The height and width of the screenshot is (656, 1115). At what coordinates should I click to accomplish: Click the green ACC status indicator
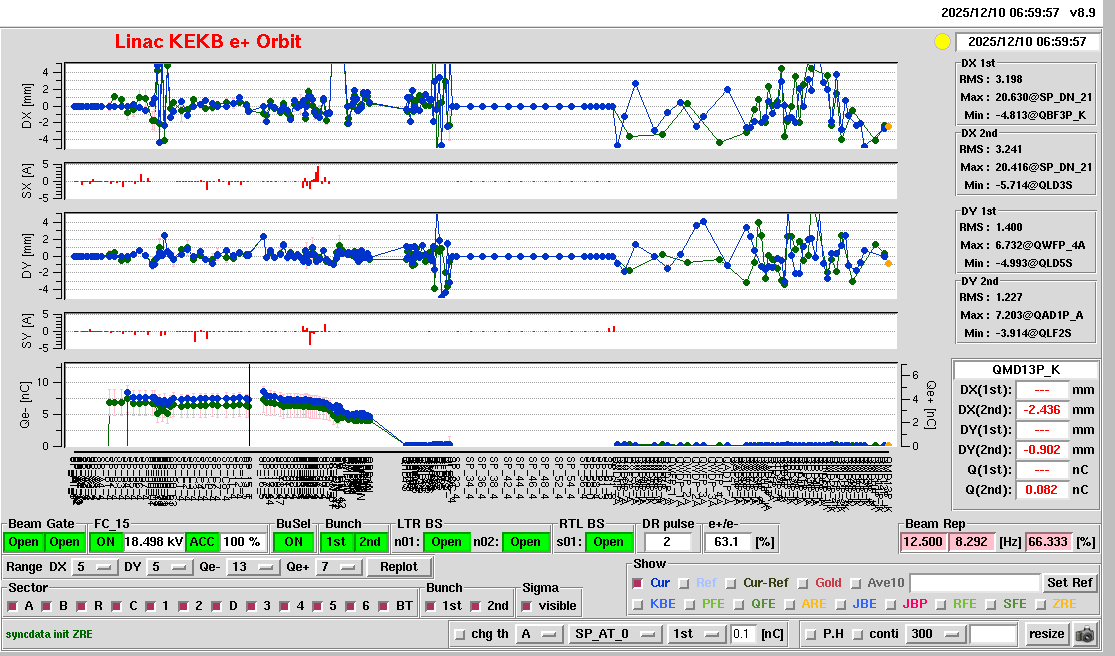[202, 542]
